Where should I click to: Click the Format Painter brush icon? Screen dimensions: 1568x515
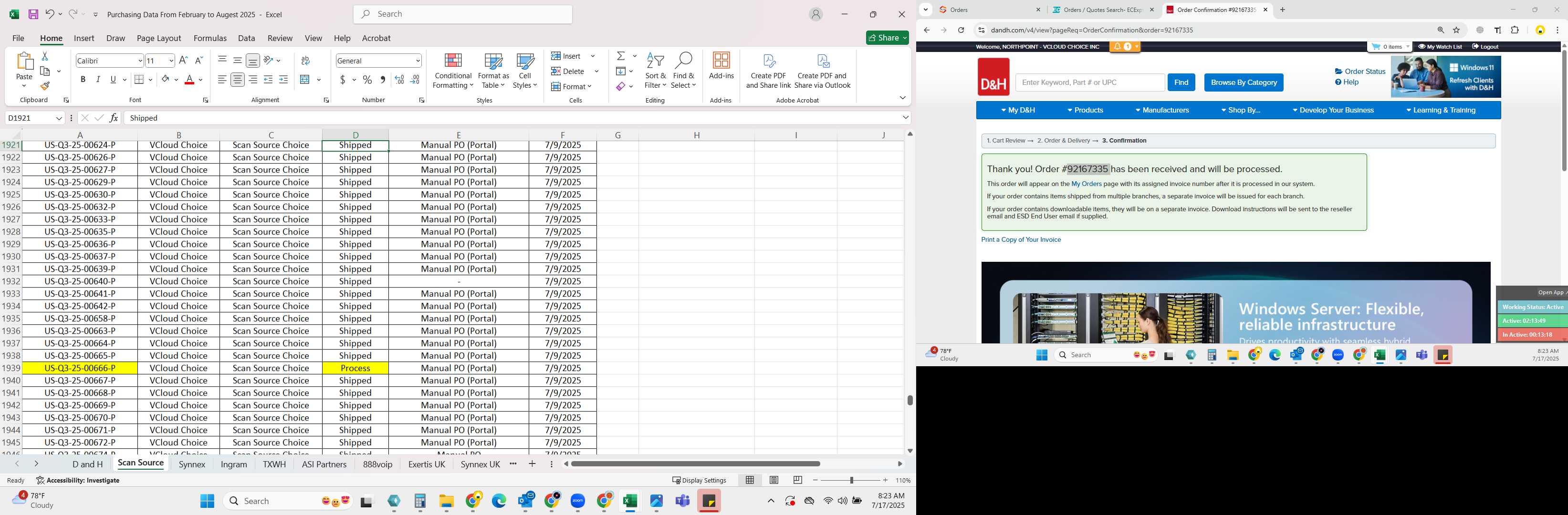44,86
